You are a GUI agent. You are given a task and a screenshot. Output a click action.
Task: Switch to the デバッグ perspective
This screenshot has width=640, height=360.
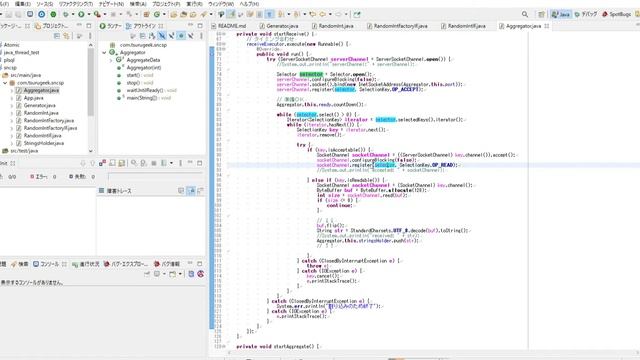pos(586,14)
